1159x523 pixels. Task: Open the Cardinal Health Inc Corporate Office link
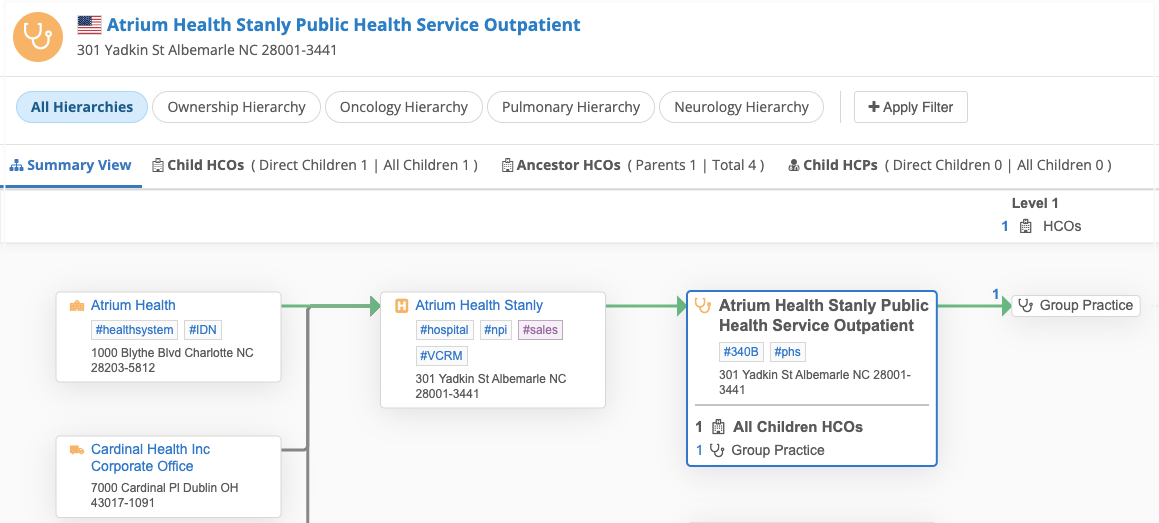tap(150, 458)
